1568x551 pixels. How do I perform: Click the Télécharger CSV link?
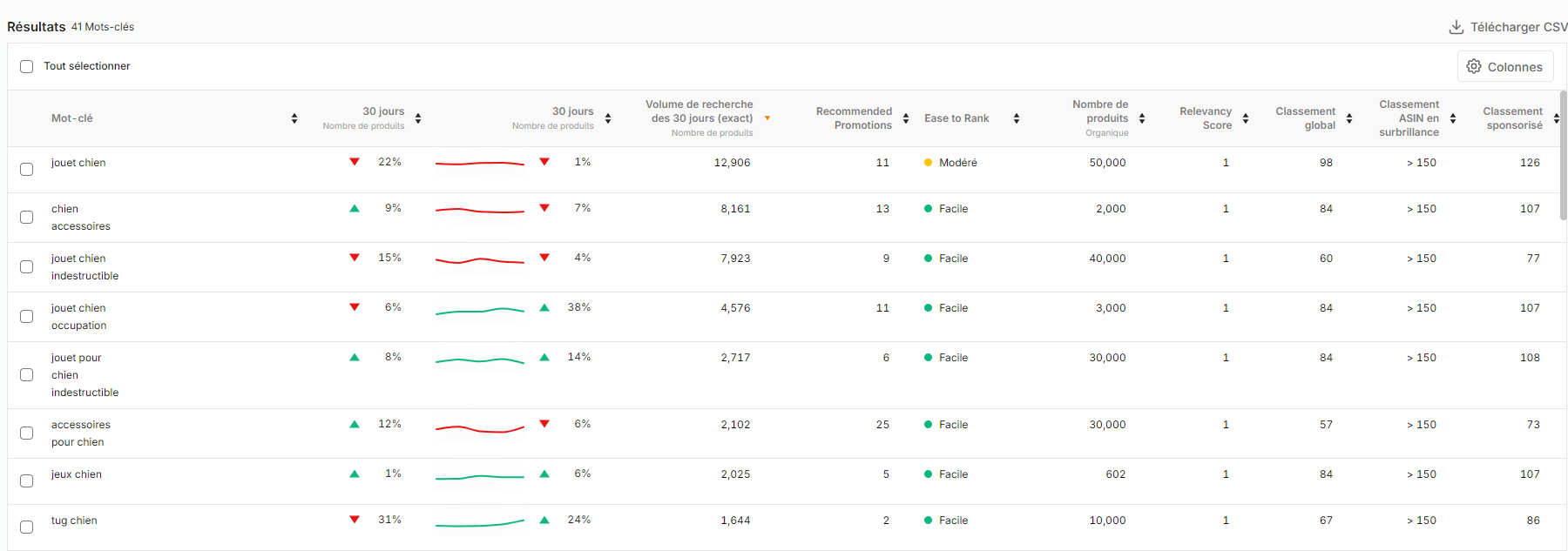tap(1517, 27)
